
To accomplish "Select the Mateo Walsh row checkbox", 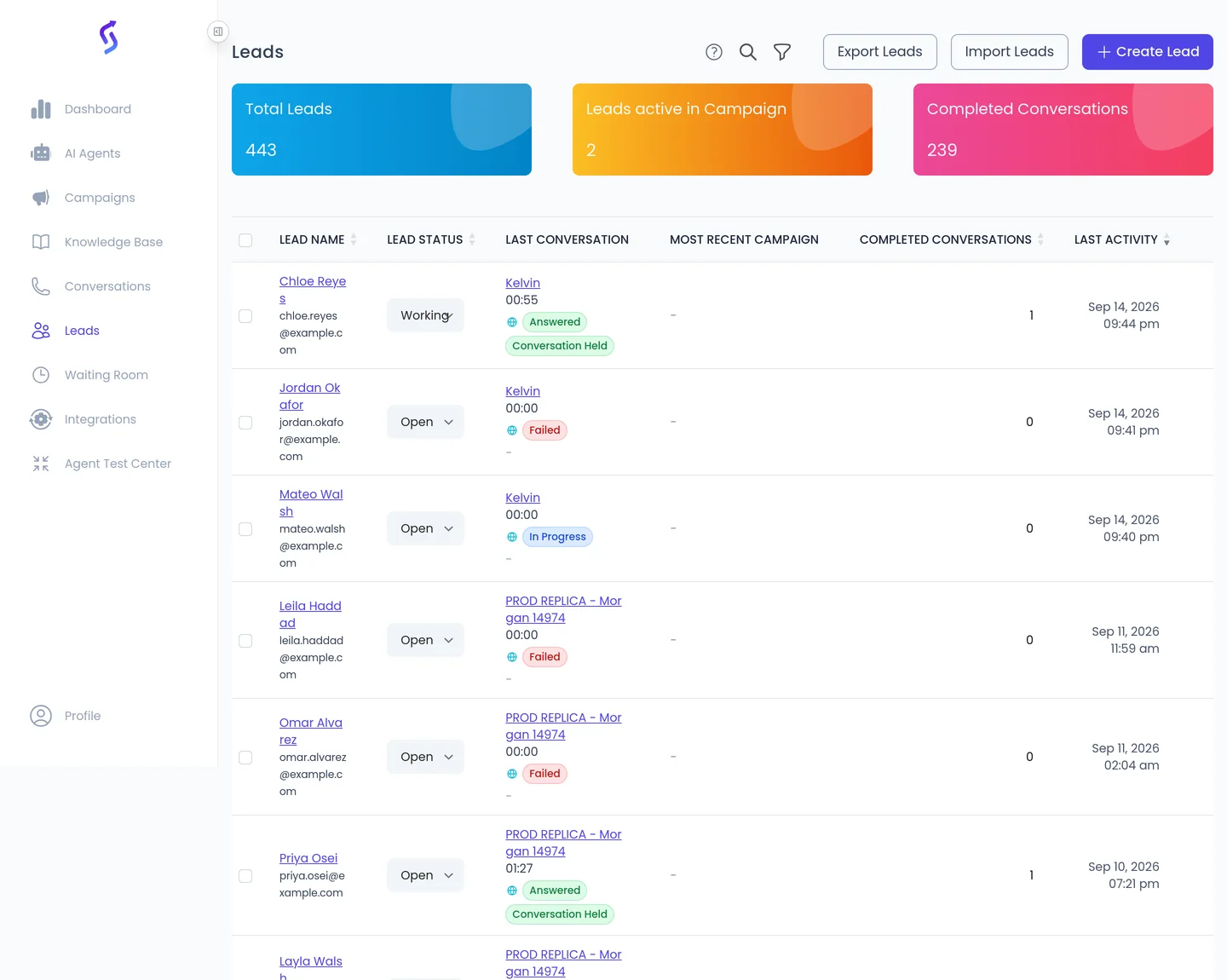I will 245,529.
